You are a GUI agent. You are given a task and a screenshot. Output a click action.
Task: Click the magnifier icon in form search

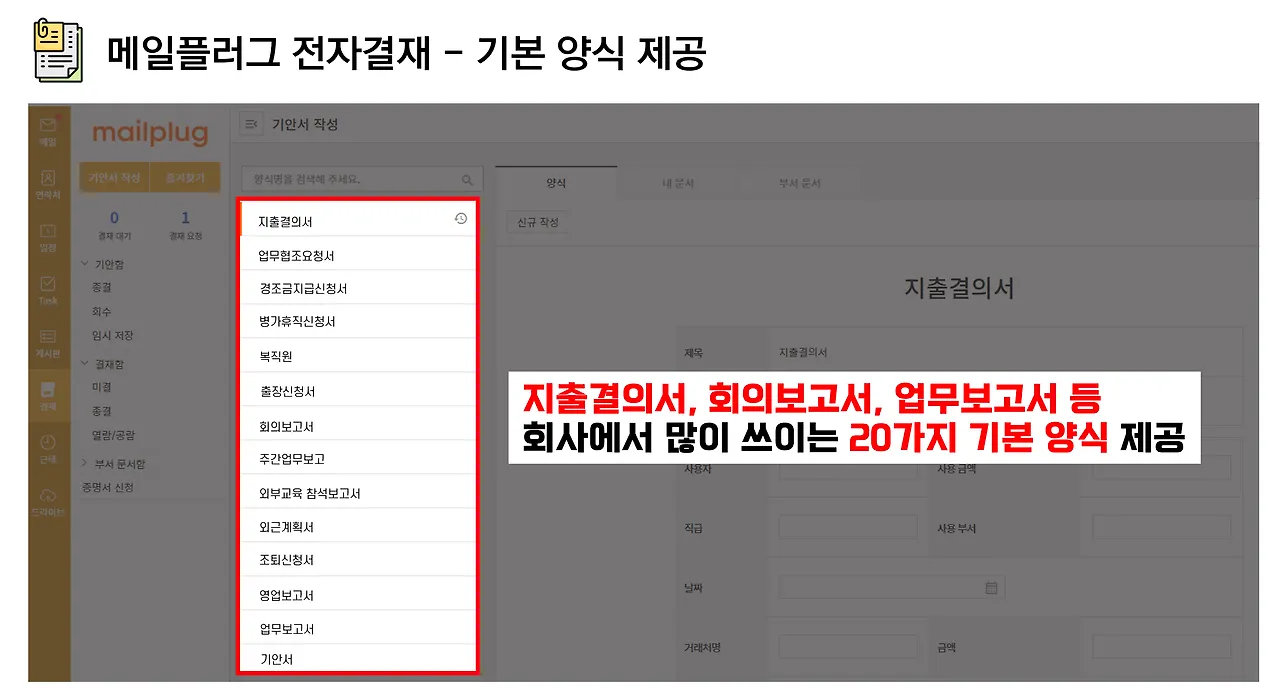tap(467, 180)
